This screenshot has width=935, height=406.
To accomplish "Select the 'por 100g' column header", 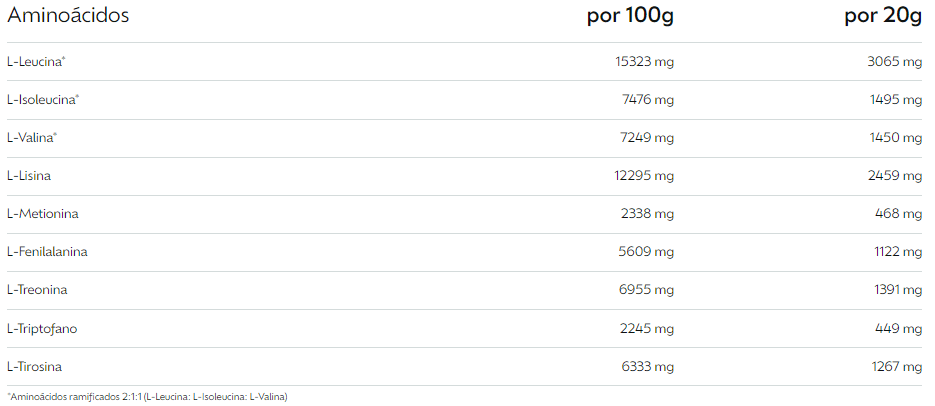I will 630,16.
